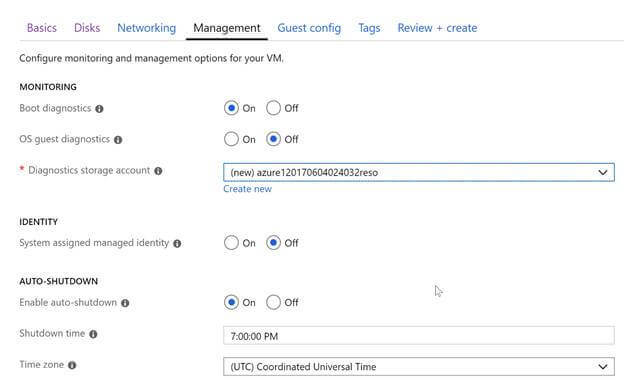
Task: Switch to the Basics tab
Action: click(x=42, y=28)
